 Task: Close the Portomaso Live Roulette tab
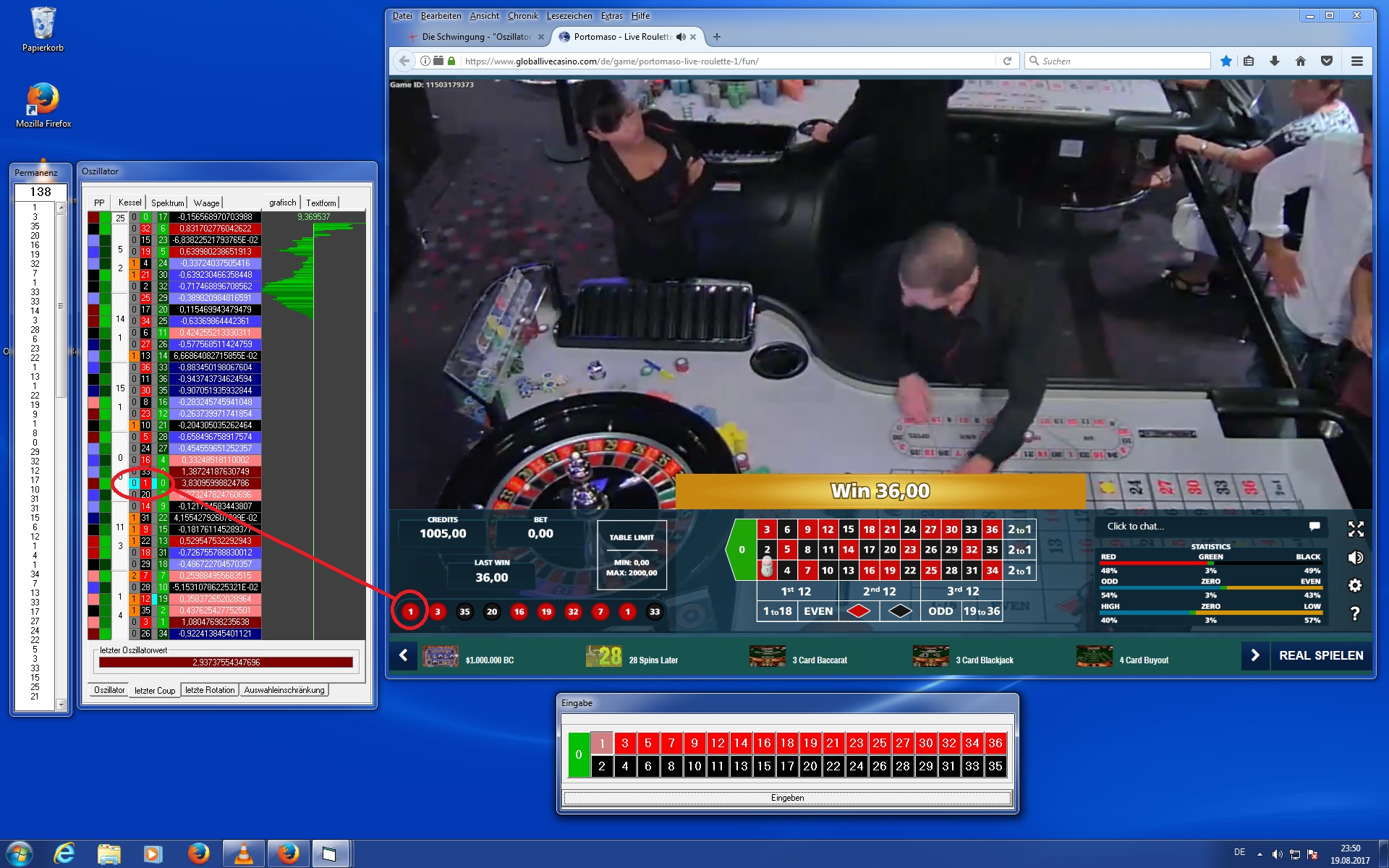click(693, 37)
